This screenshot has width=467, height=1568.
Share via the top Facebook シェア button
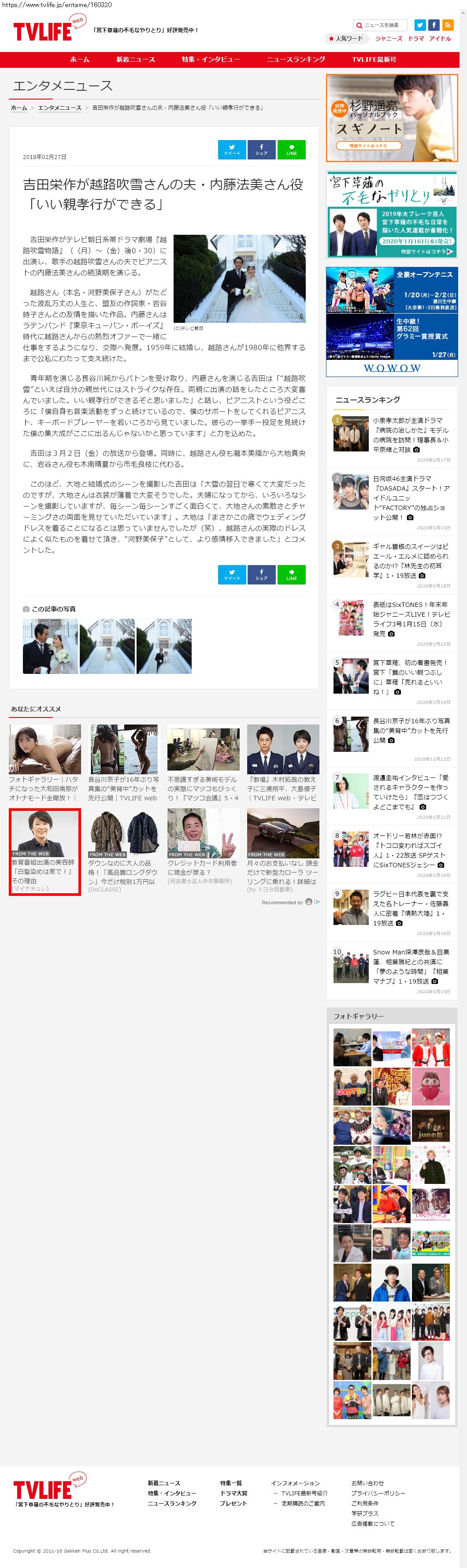pyautogui.click(x=261, y=150)
